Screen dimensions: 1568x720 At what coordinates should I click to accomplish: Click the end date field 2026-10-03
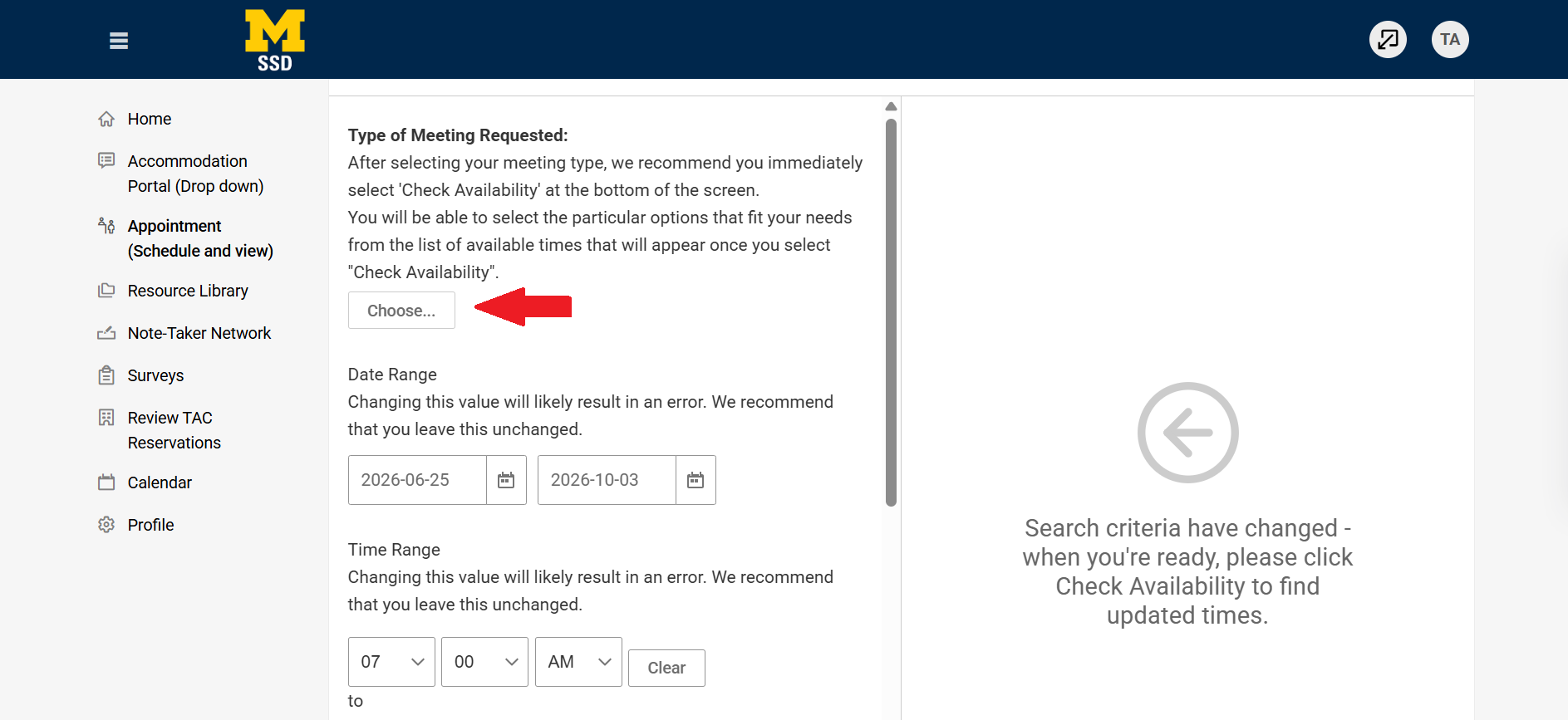pos(607,480)
